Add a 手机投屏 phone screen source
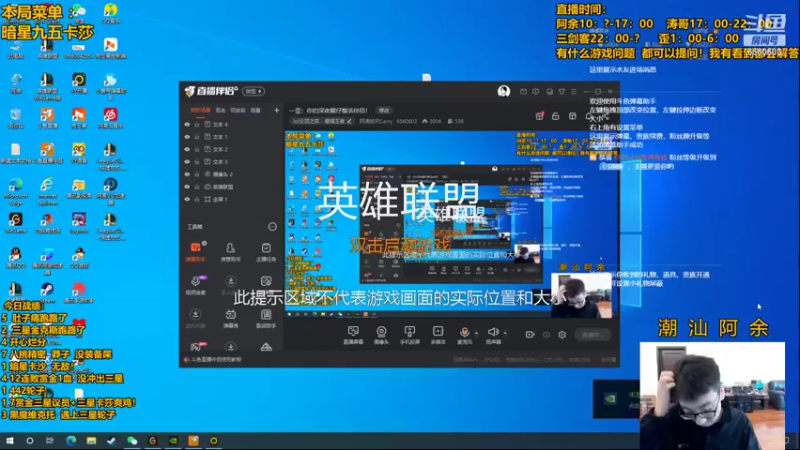Screen dimensions: 800x450 coord(410,335)
